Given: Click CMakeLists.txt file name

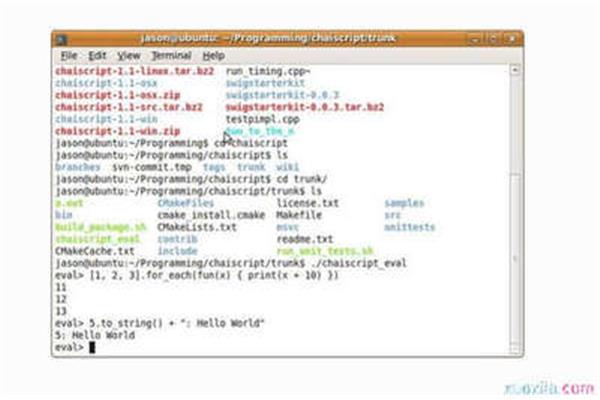Looking at the screenshot, I should 197,227.
